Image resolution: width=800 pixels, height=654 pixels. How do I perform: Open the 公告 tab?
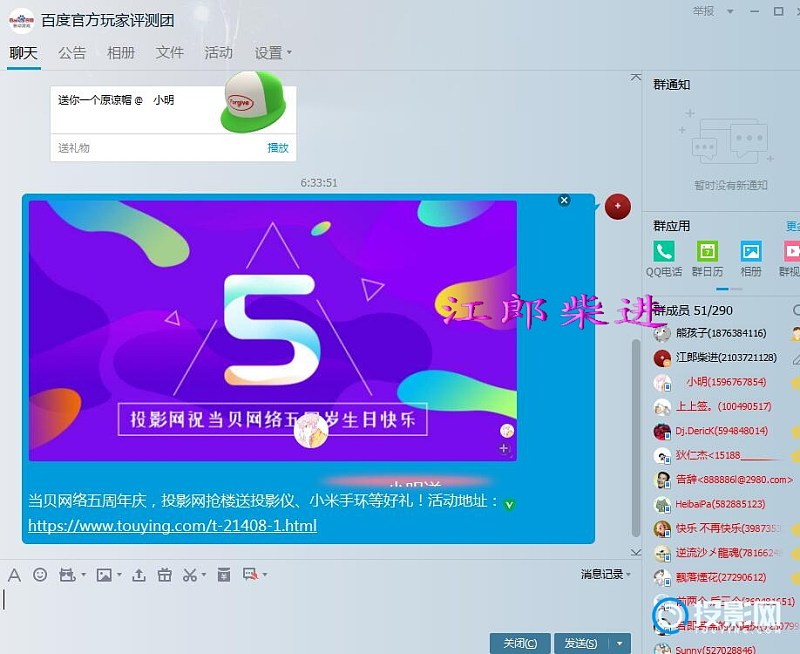point(72,53)
